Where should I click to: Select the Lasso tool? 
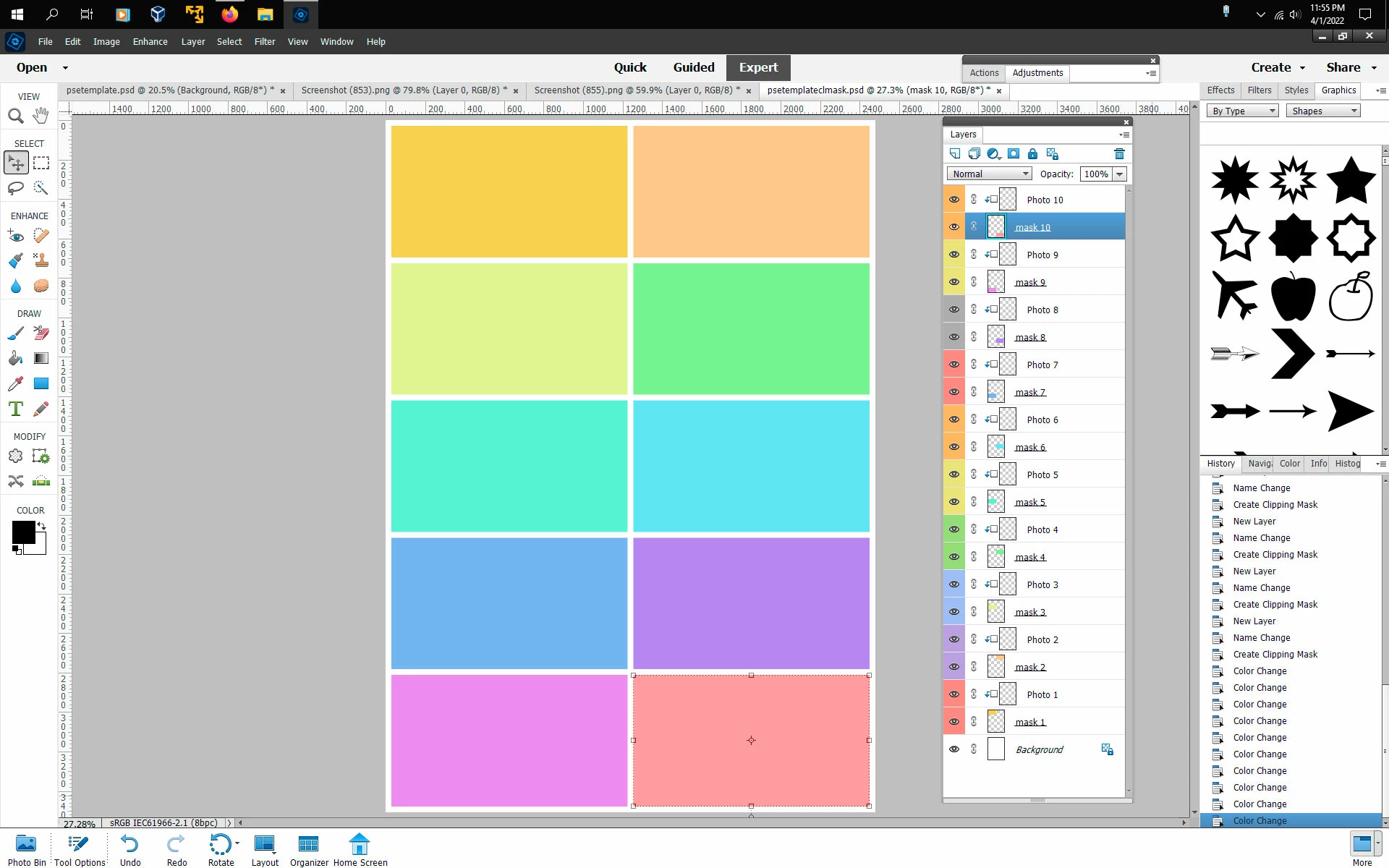pos(15,189)
